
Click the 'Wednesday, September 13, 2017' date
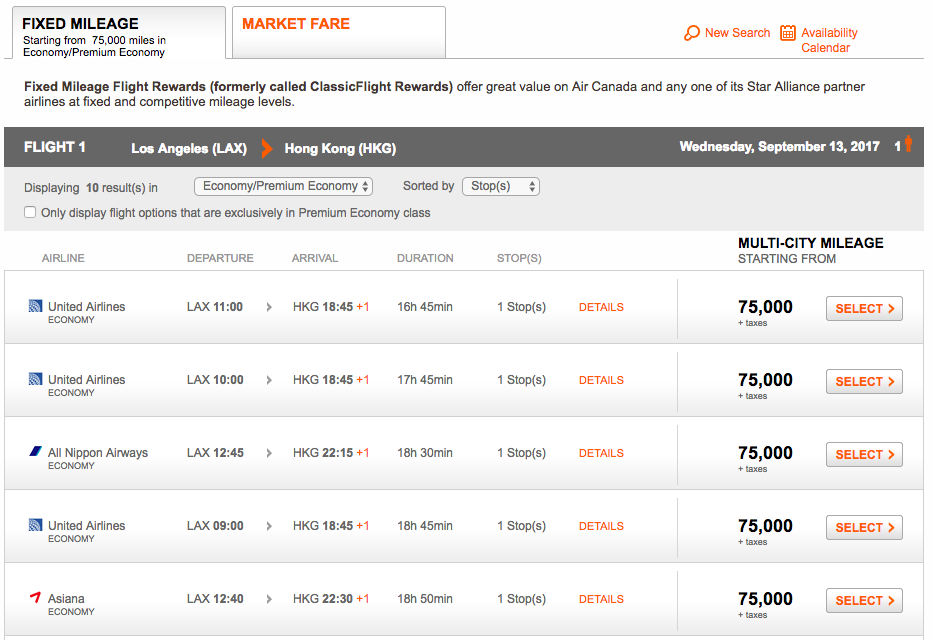pos(779,146)
